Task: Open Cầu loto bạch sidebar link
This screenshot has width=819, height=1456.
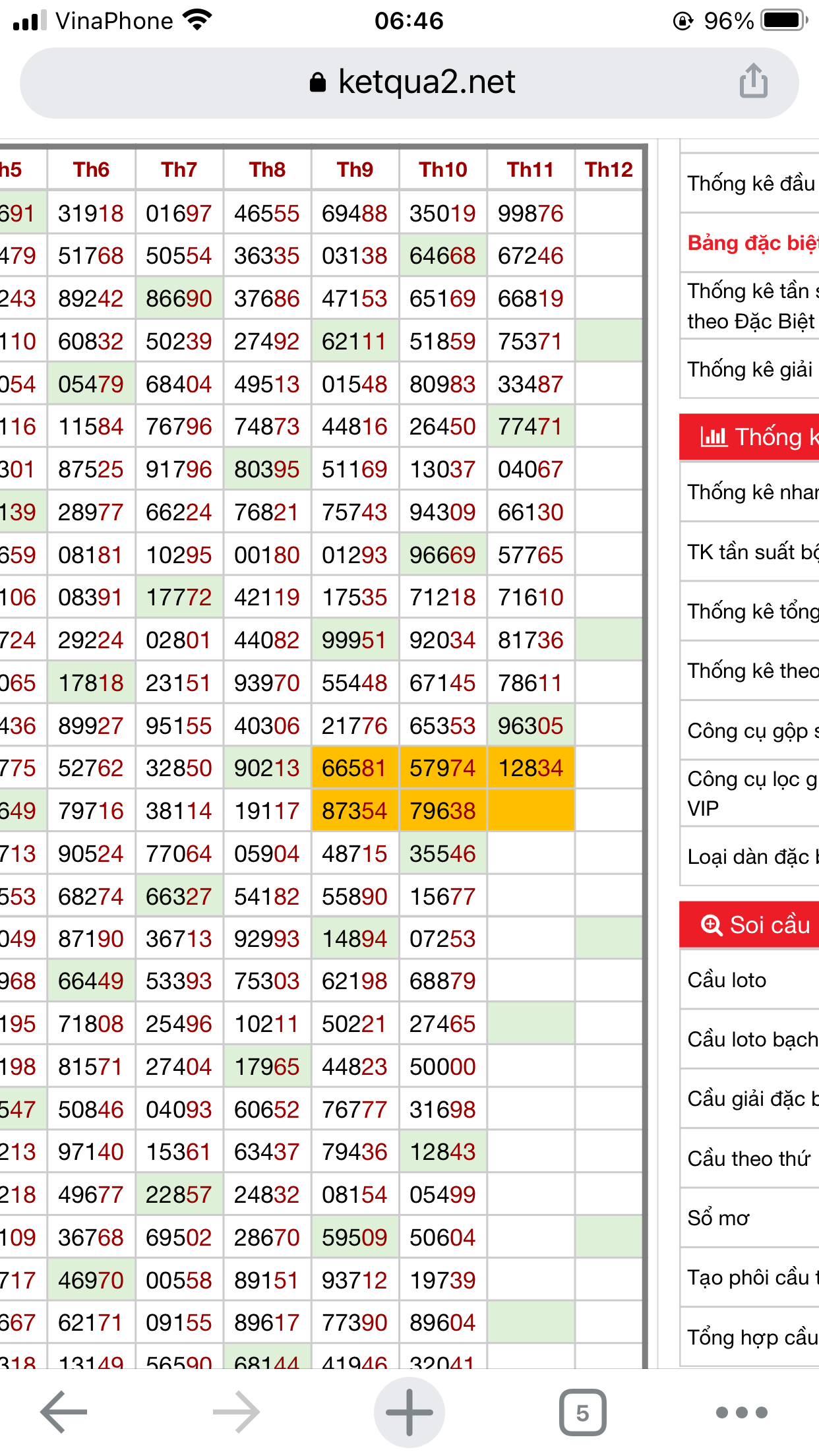Action: tap(752, 1039)
